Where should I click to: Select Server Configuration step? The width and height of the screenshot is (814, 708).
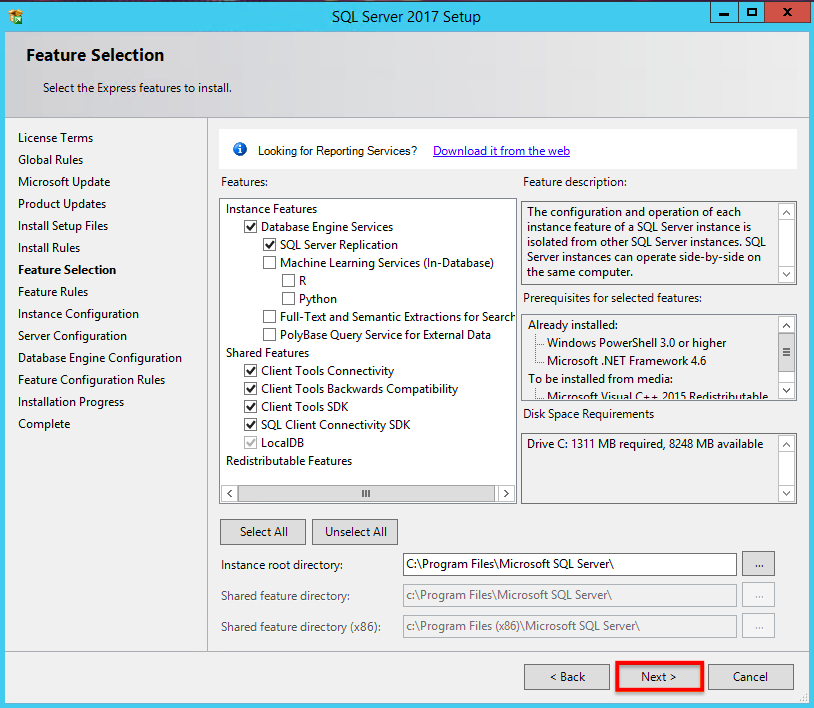click(72, 336)
